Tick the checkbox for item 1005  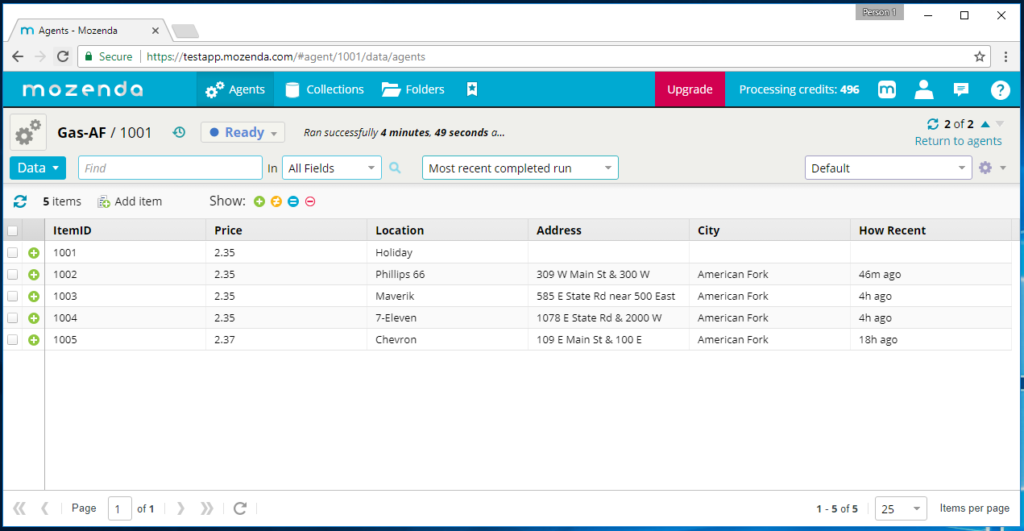pyautogui.click(x=13, y=340)
